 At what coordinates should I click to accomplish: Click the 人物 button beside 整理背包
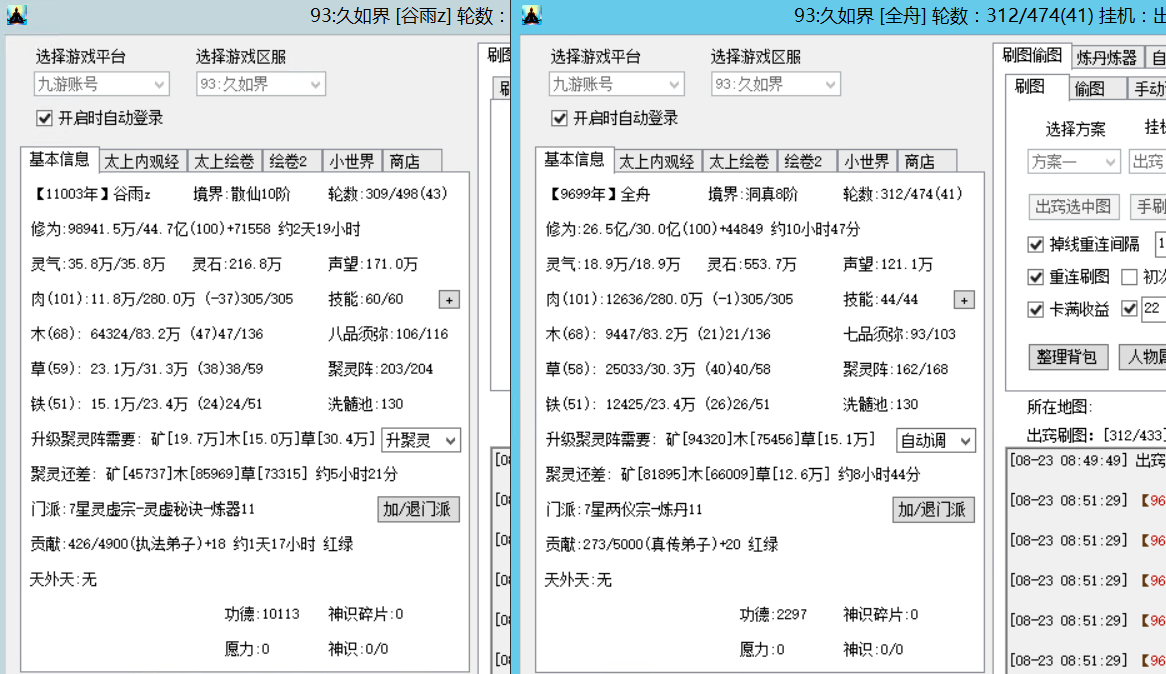coord(1144,357)
